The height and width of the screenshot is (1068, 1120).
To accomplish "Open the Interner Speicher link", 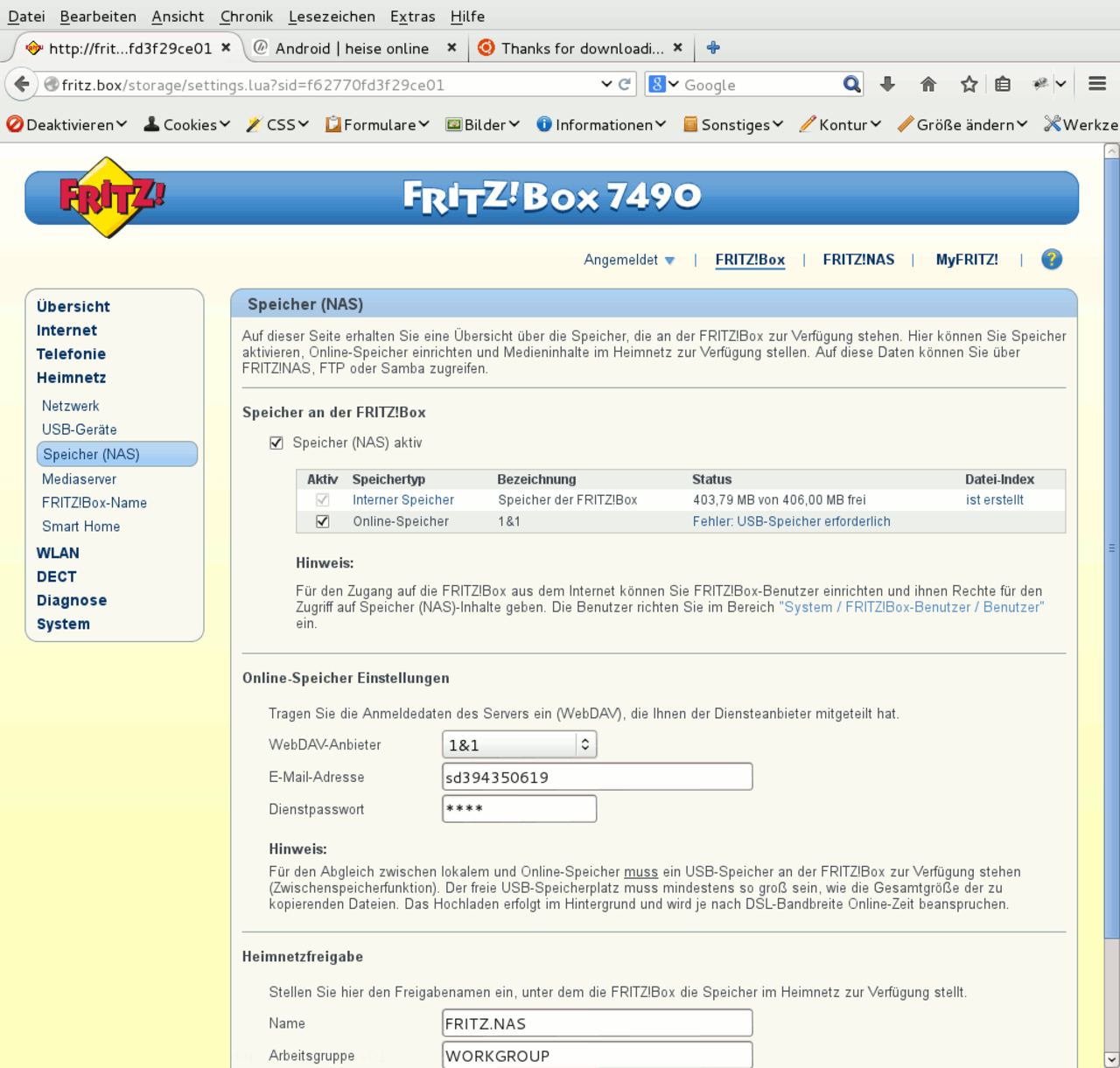I will [x=403, y=499].
